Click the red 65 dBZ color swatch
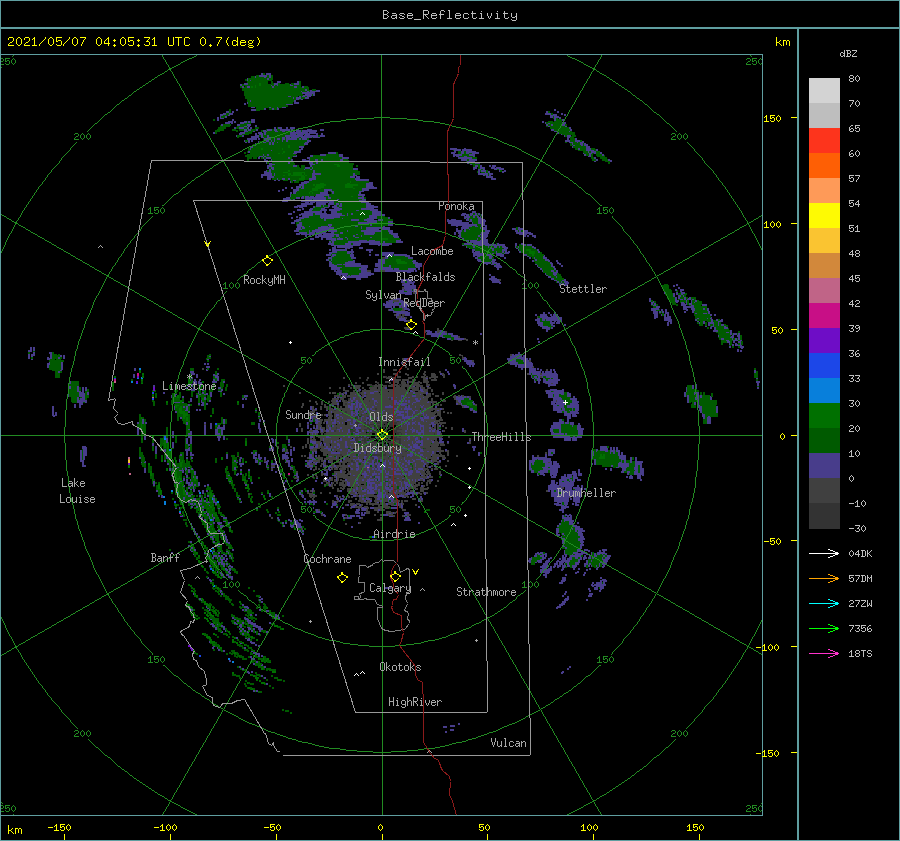This screenshot has height=841, width=900. coord(824,140)
